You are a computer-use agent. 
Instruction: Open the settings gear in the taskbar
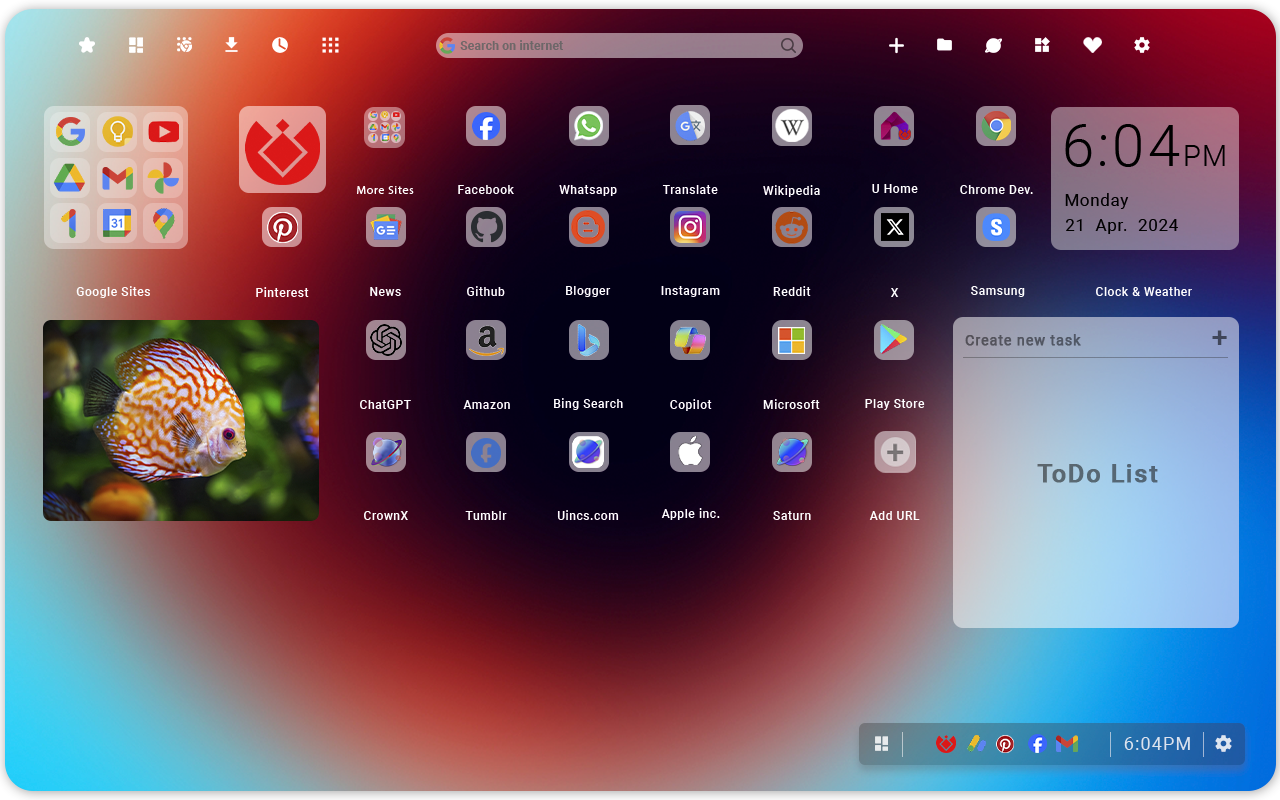click(x=1223, y=744)
